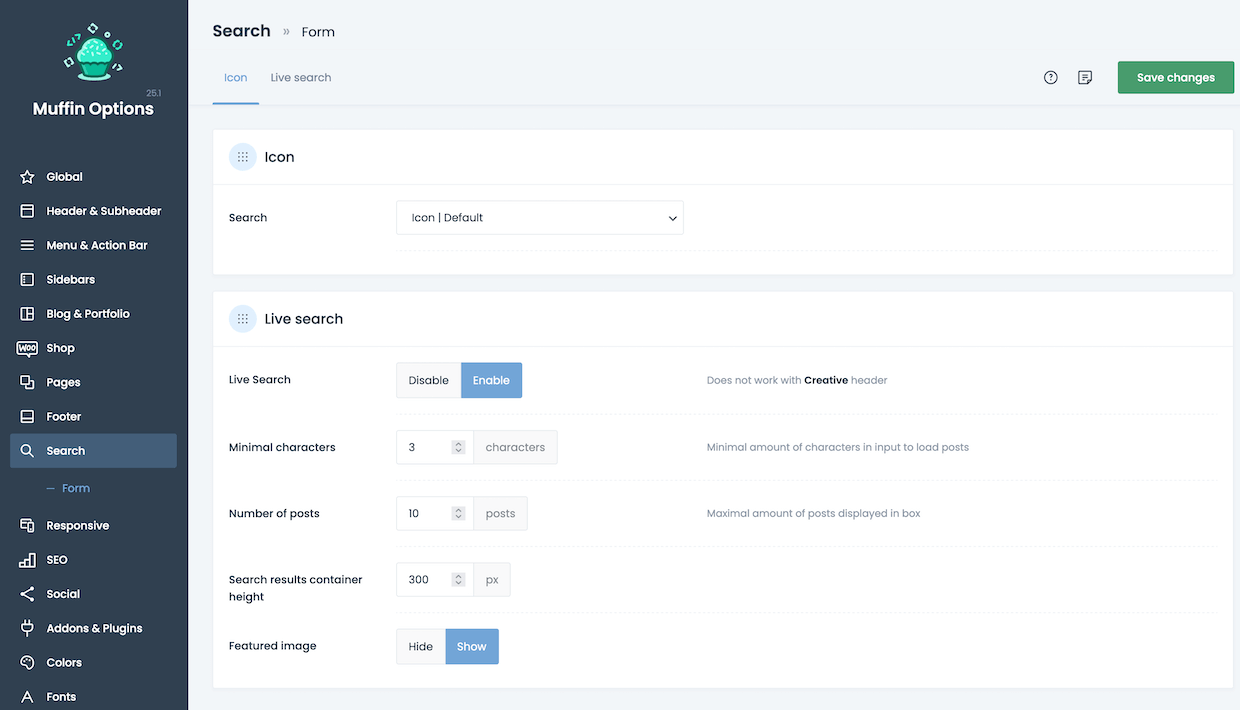Image resolution: width=1240 pixels, height=710 pixels.
Task: Open the Form submenu link
Action: (x=75, y=488)
